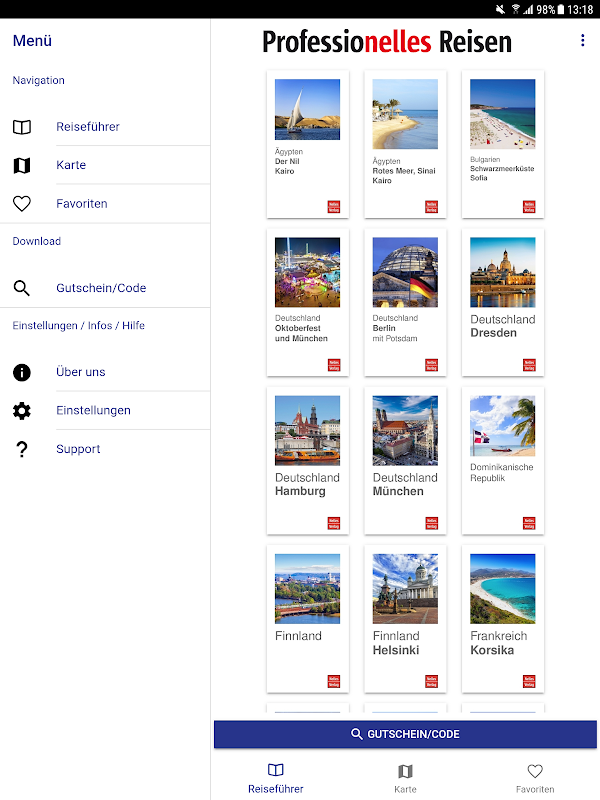Viewport: 600px width, 800px height.
Task: Tap the muted sound icon in status bar
Action: pos(501,9)
